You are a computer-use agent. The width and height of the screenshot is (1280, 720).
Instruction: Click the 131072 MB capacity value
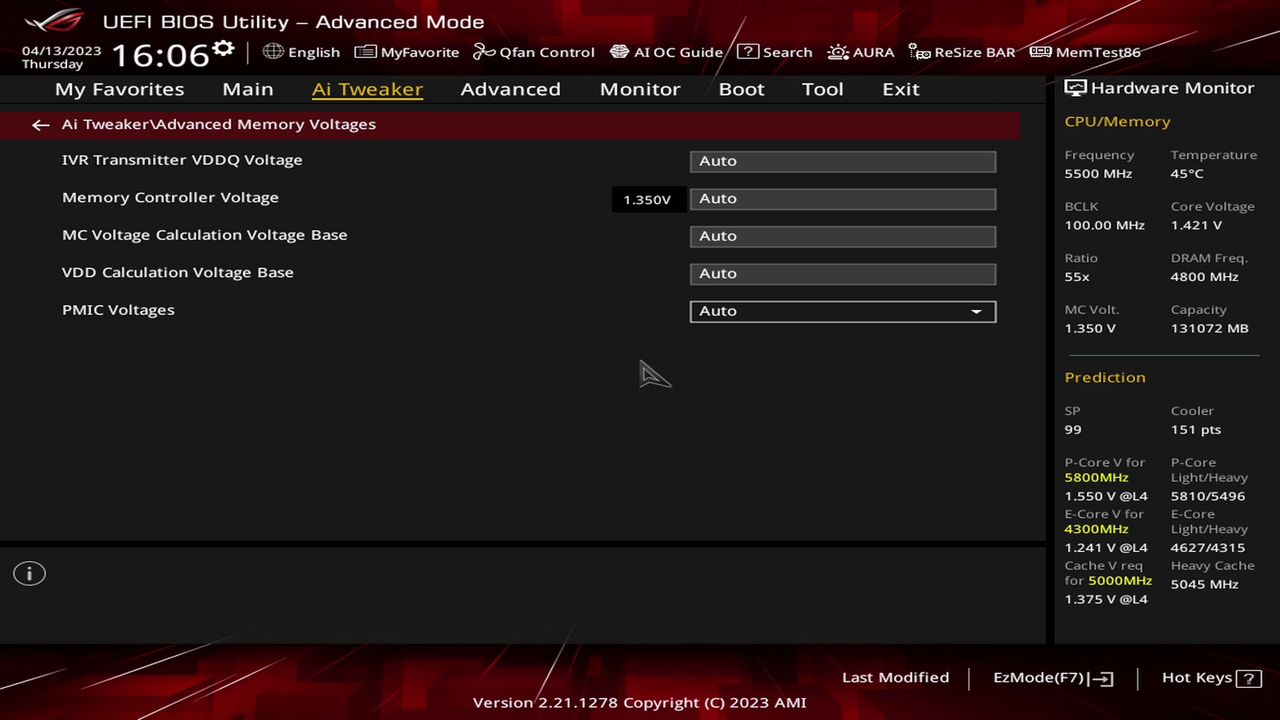click(1209, 329)
